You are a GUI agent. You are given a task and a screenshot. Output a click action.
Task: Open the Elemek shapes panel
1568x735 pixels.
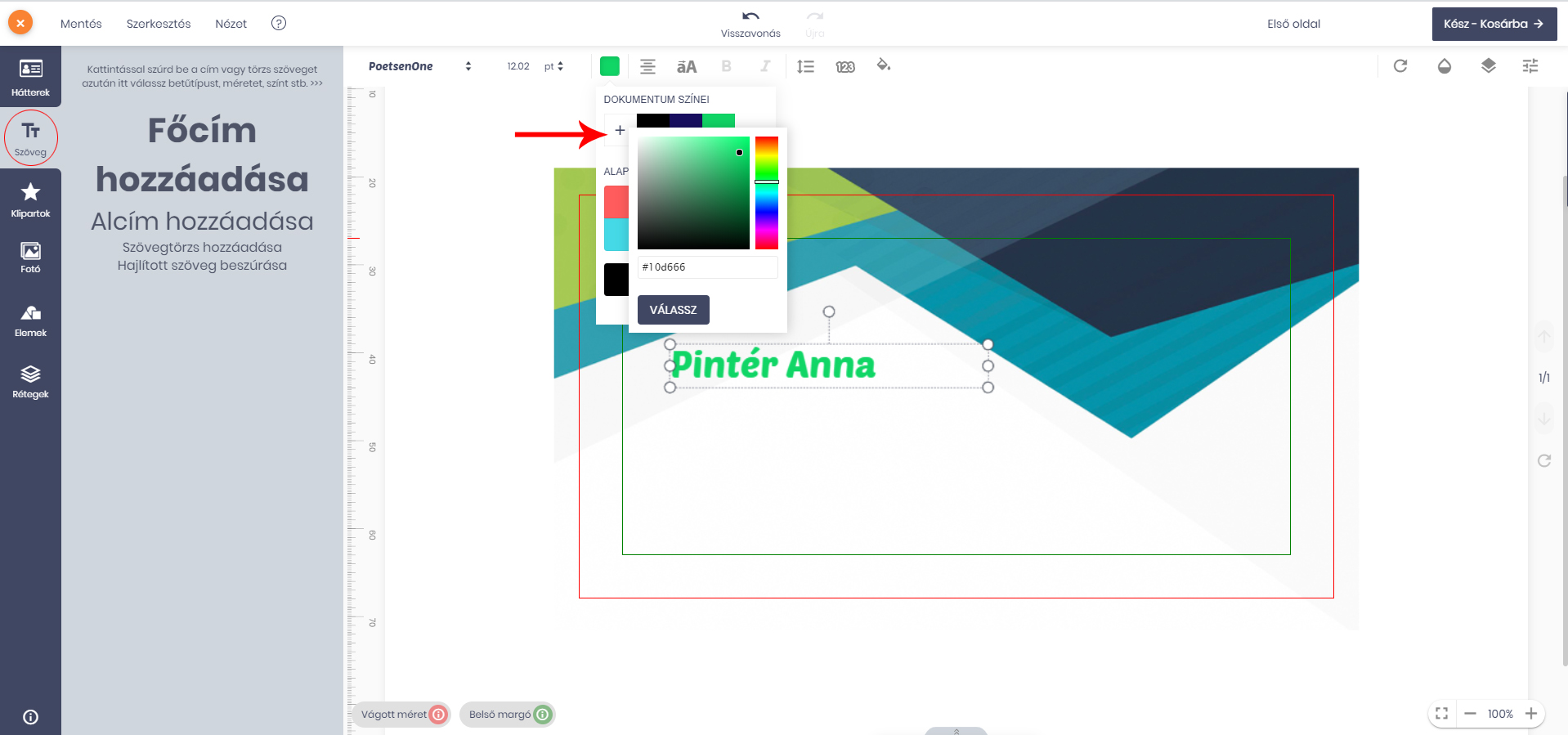pos(30,320)
